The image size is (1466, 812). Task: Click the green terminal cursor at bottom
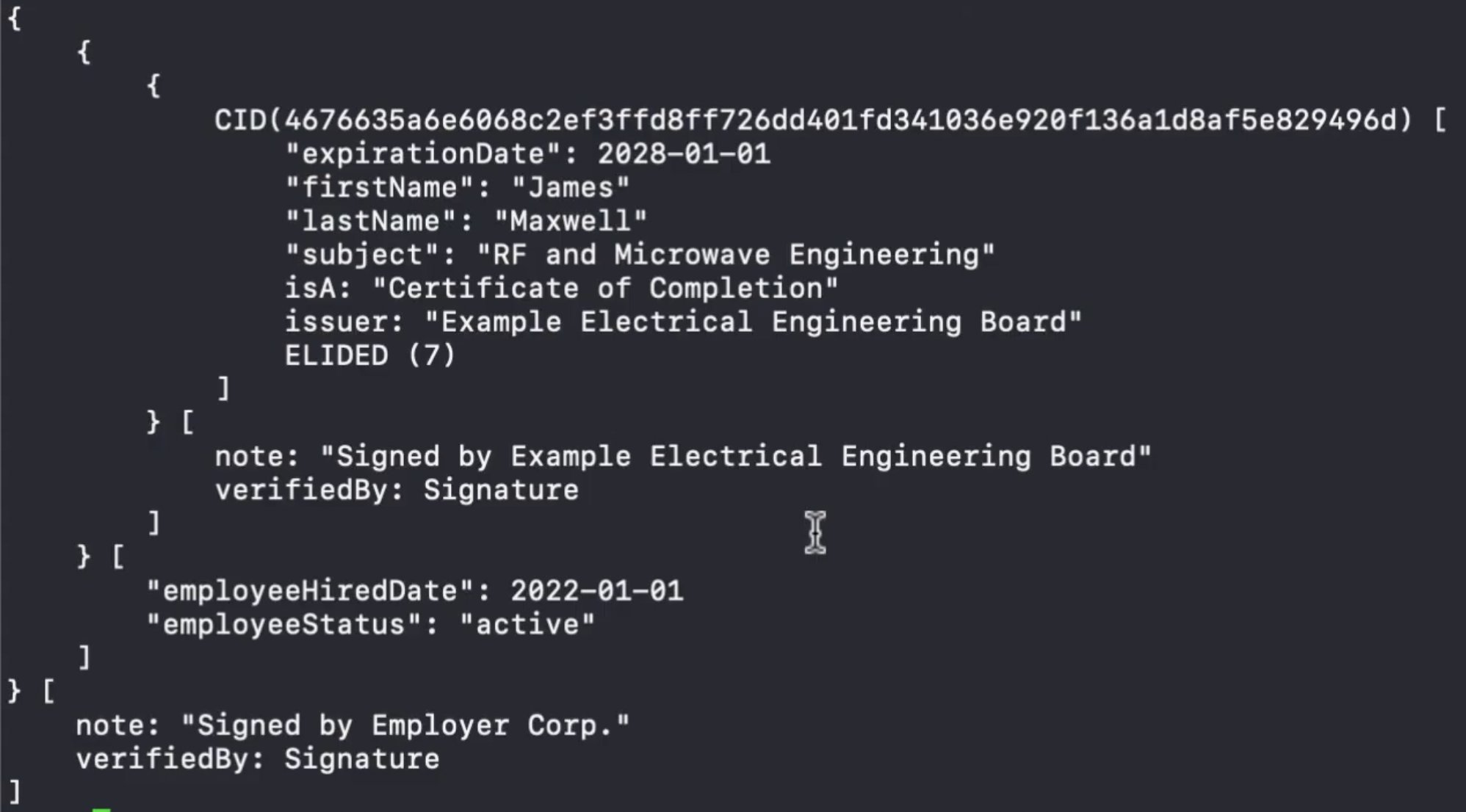point(101,809)
